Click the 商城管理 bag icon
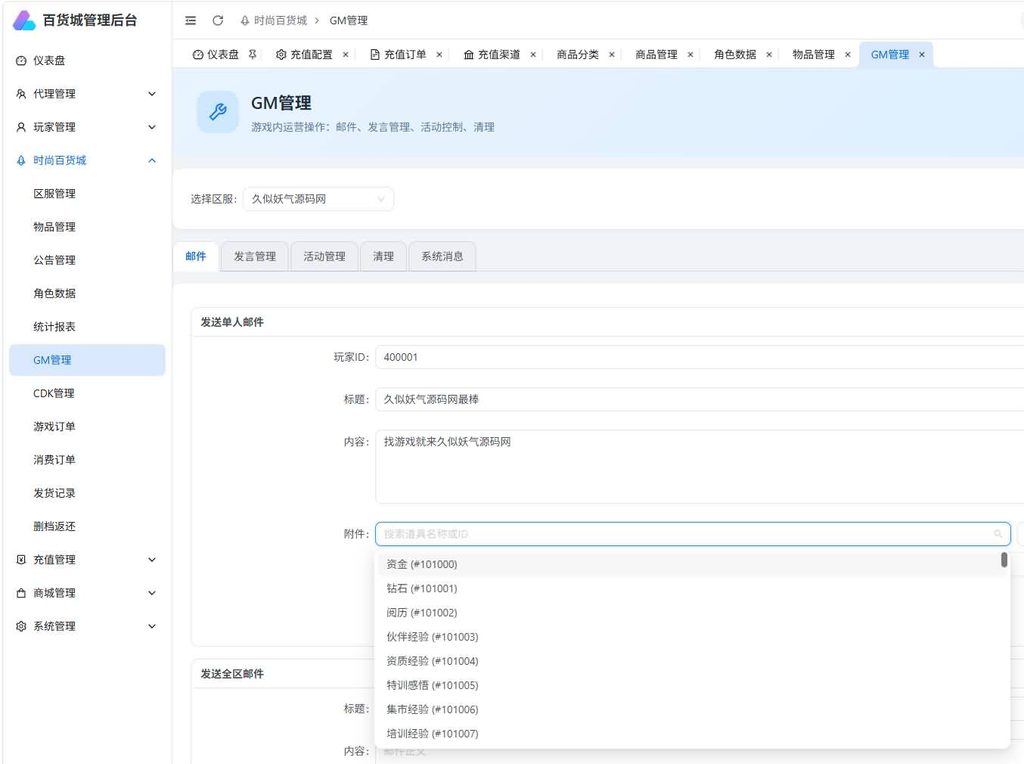 coord(21,593)
